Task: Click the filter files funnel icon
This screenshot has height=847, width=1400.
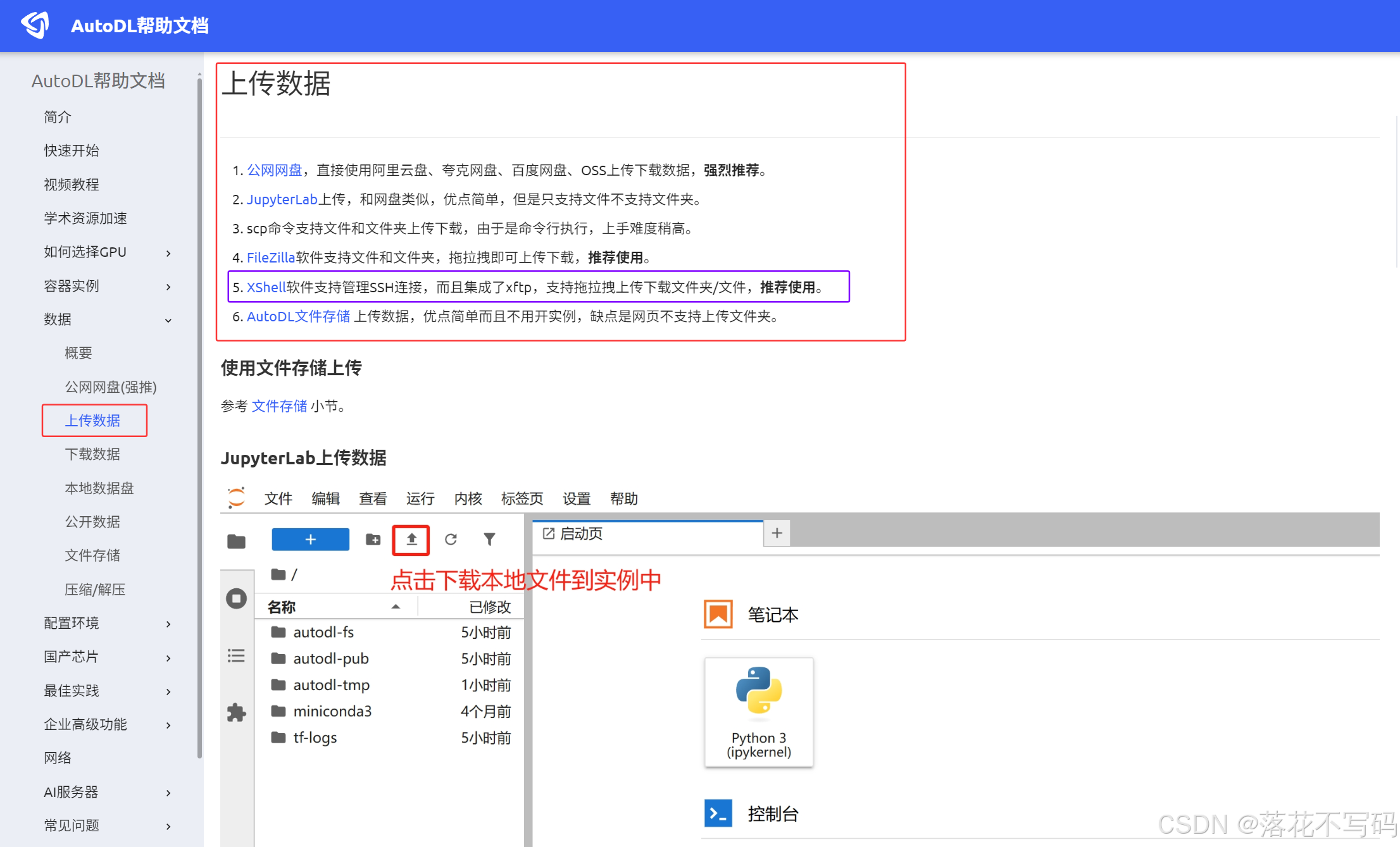Action: (489, 540)
